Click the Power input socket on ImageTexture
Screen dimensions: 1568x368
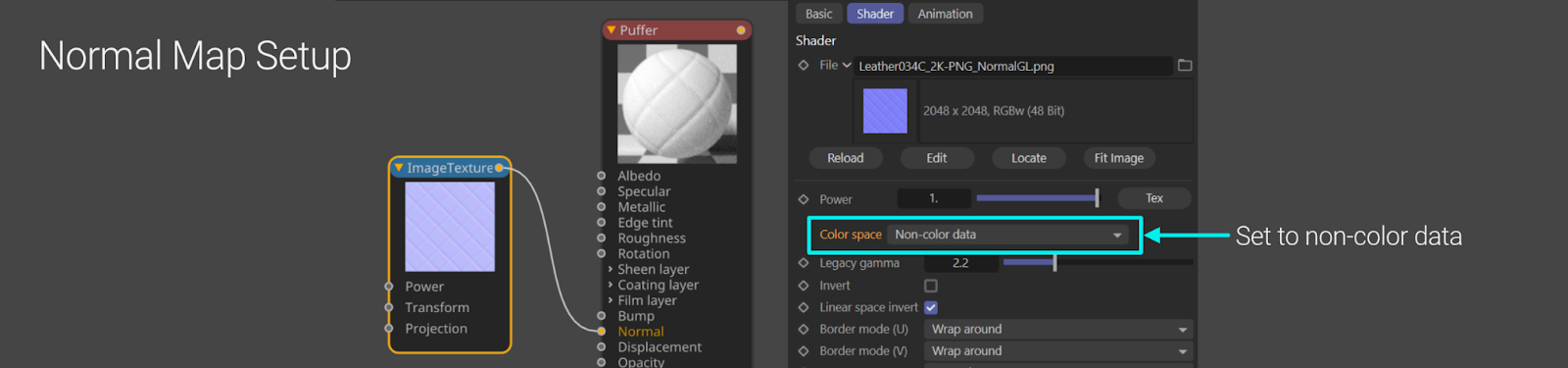point(389,287)
